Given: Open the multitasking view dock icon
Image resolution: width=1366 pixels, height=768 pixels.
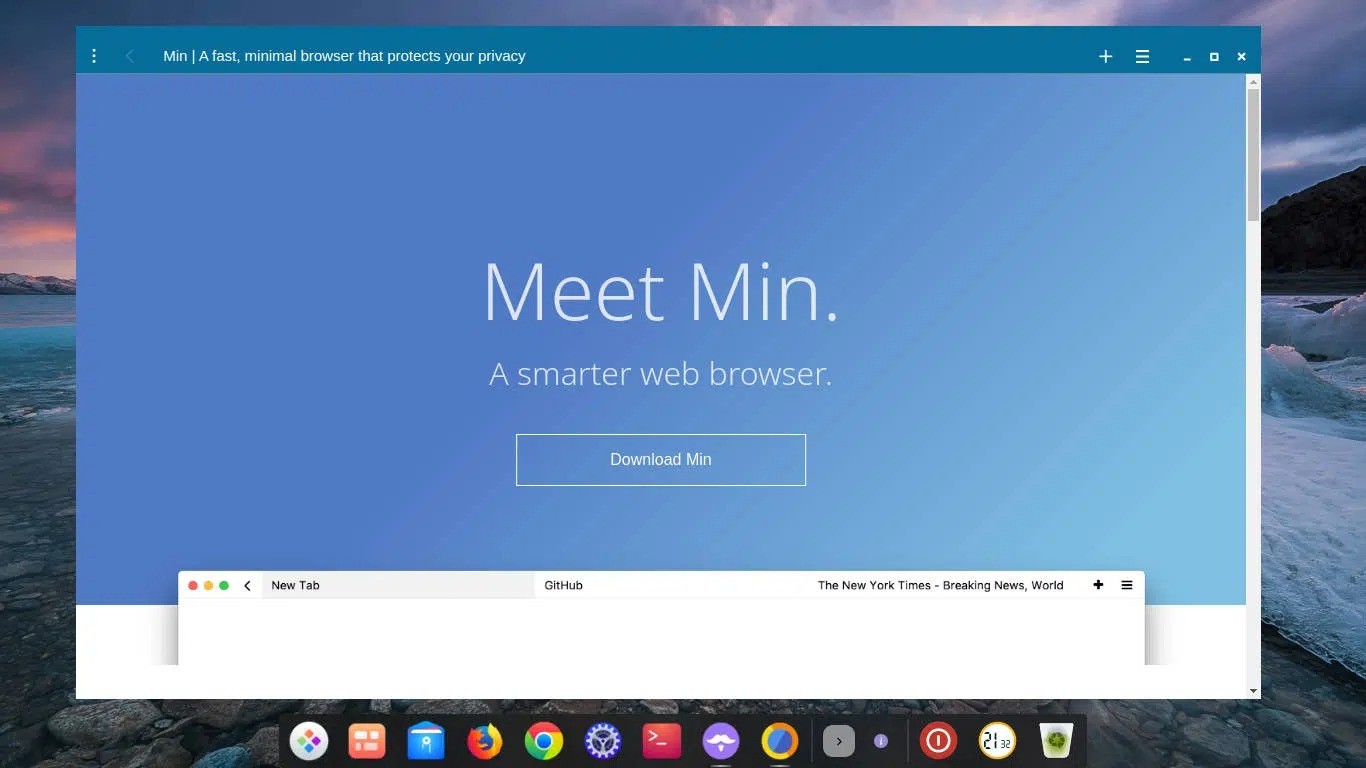Looking at the screenshot, I should [x=367, y=741].
